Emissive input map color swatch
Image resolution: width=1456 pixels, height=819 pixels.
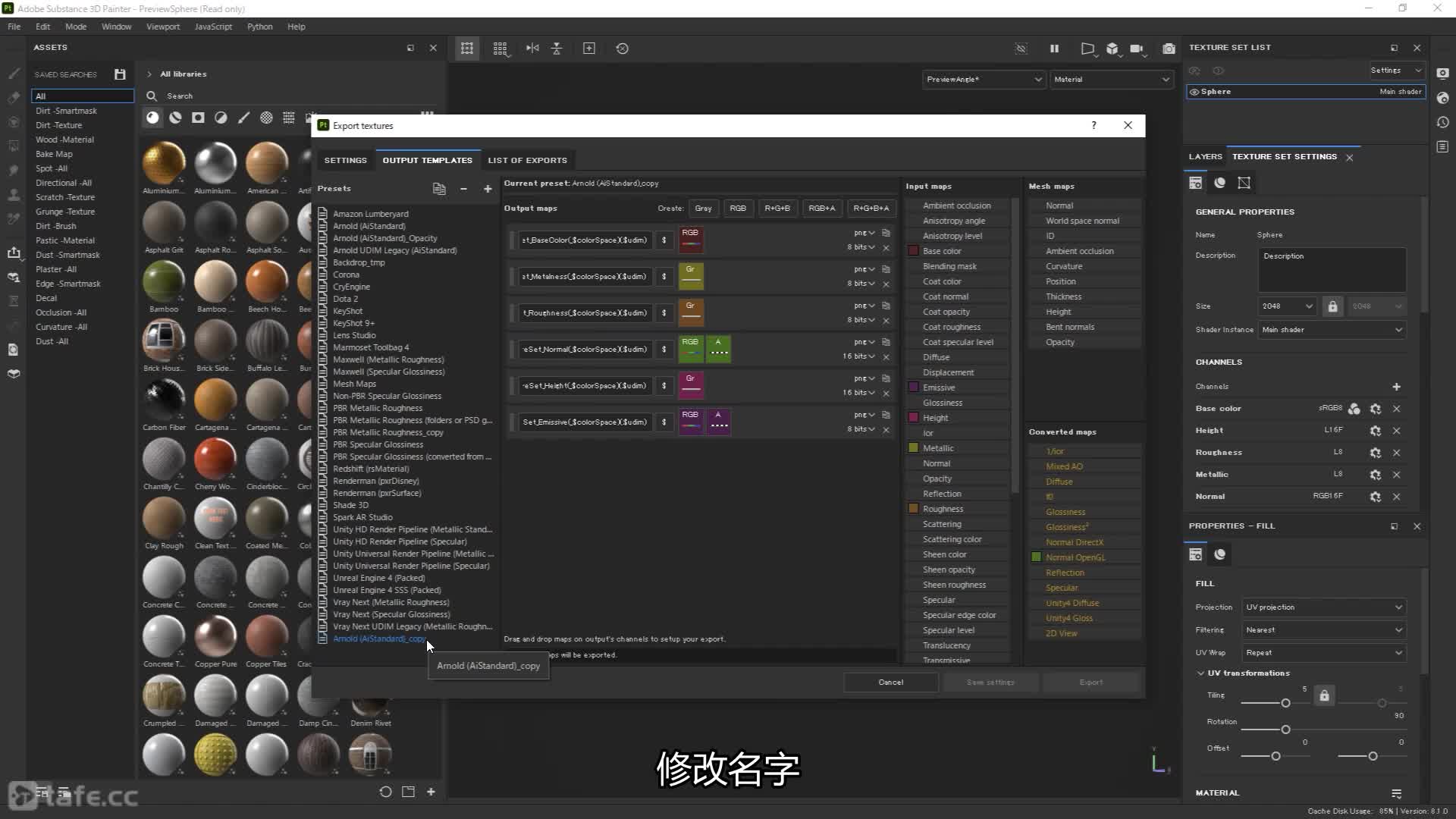pos(914,388)
